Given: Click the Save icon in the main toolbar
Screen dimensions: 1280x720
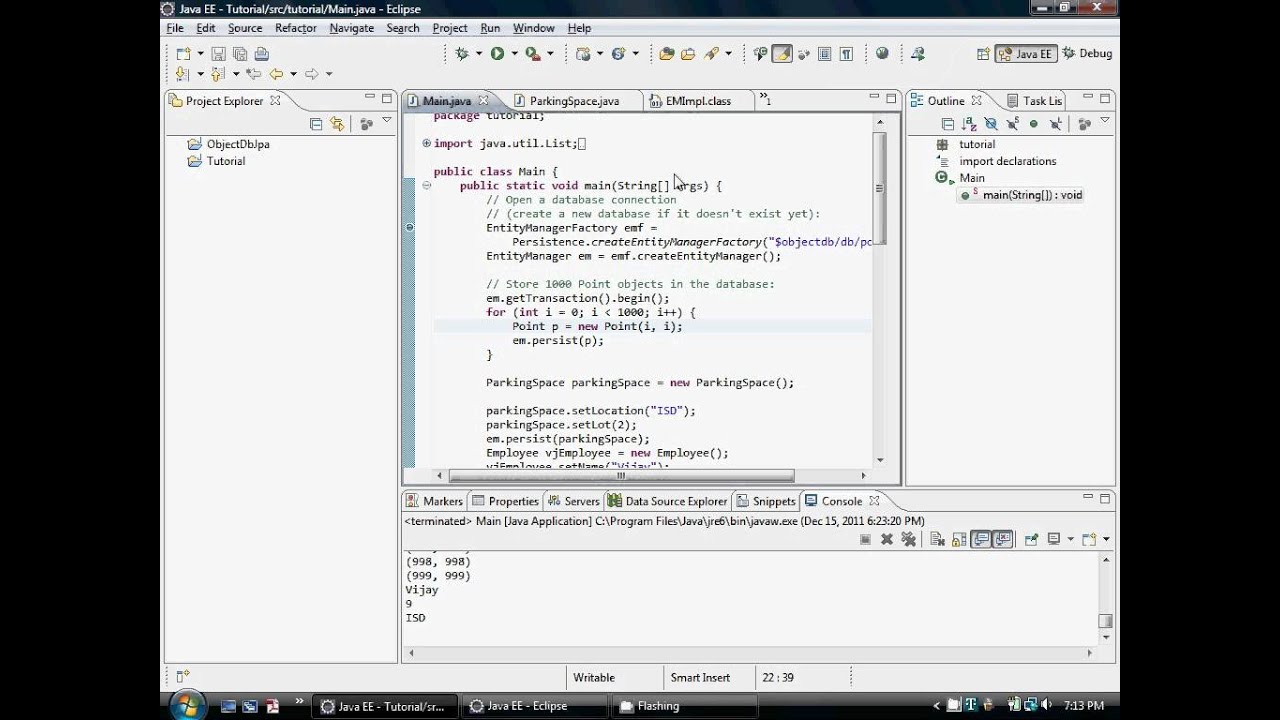Looking at the screenshot, I should [218, 54].
